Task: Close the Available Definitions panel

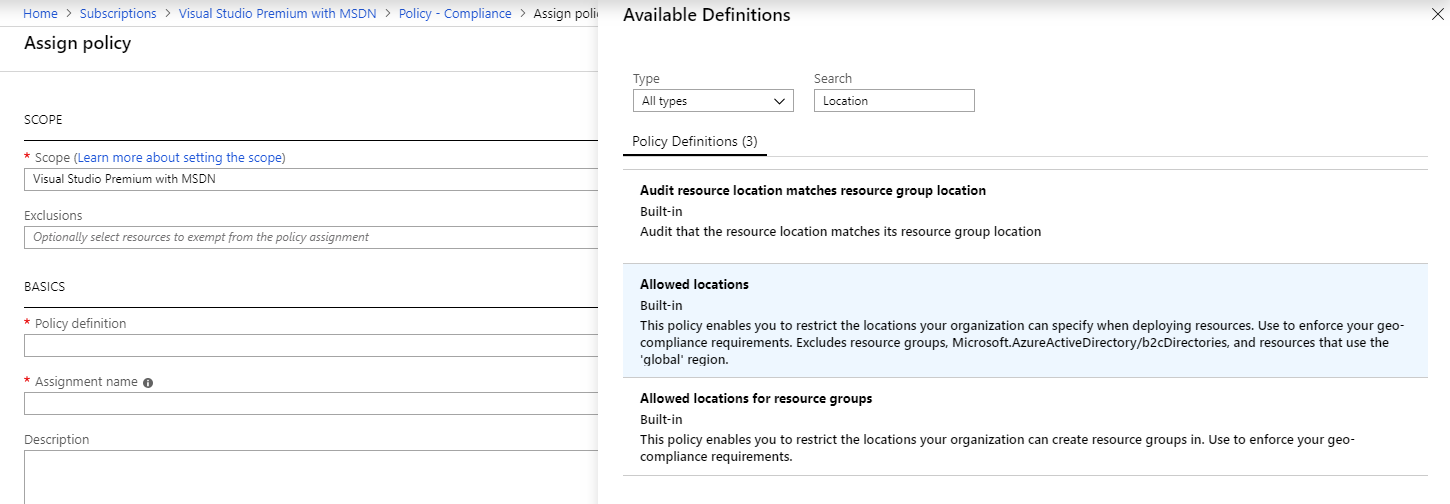Action: (x=1437, y=15)
